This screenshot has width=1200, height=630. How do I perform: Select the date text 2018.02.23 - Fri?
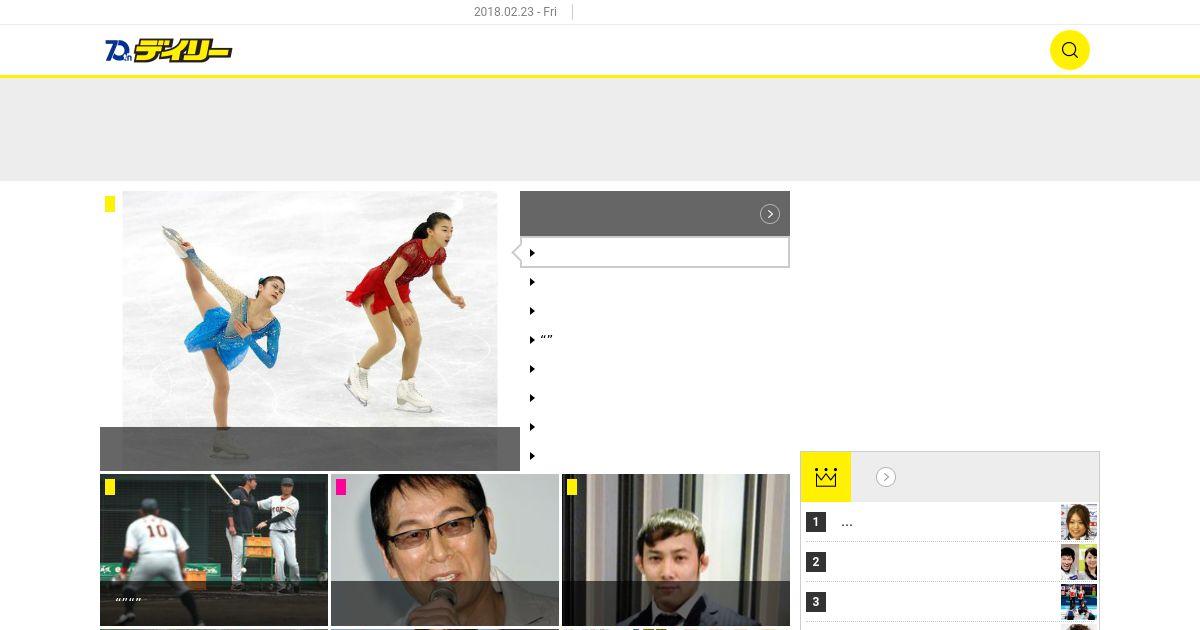[x=515, y=12]
